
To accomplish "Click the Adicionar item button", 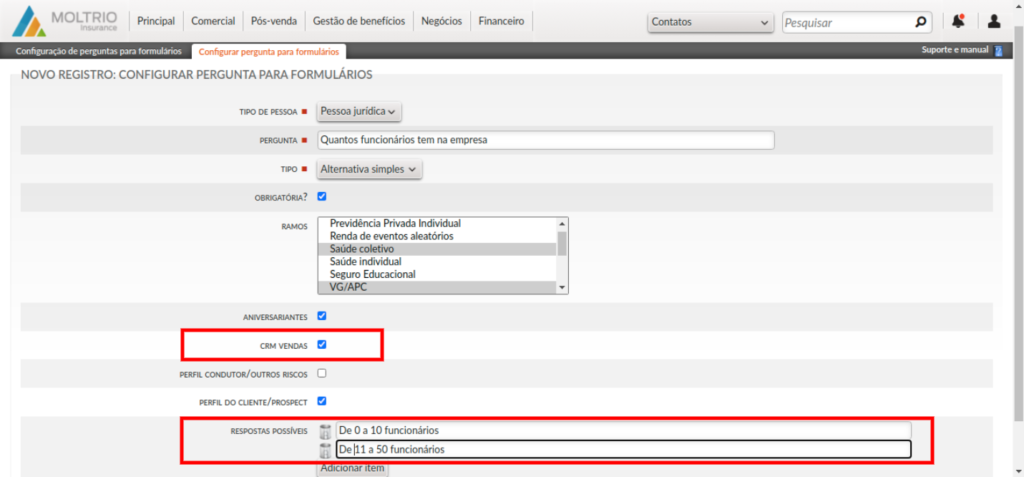I will point(352,468).
